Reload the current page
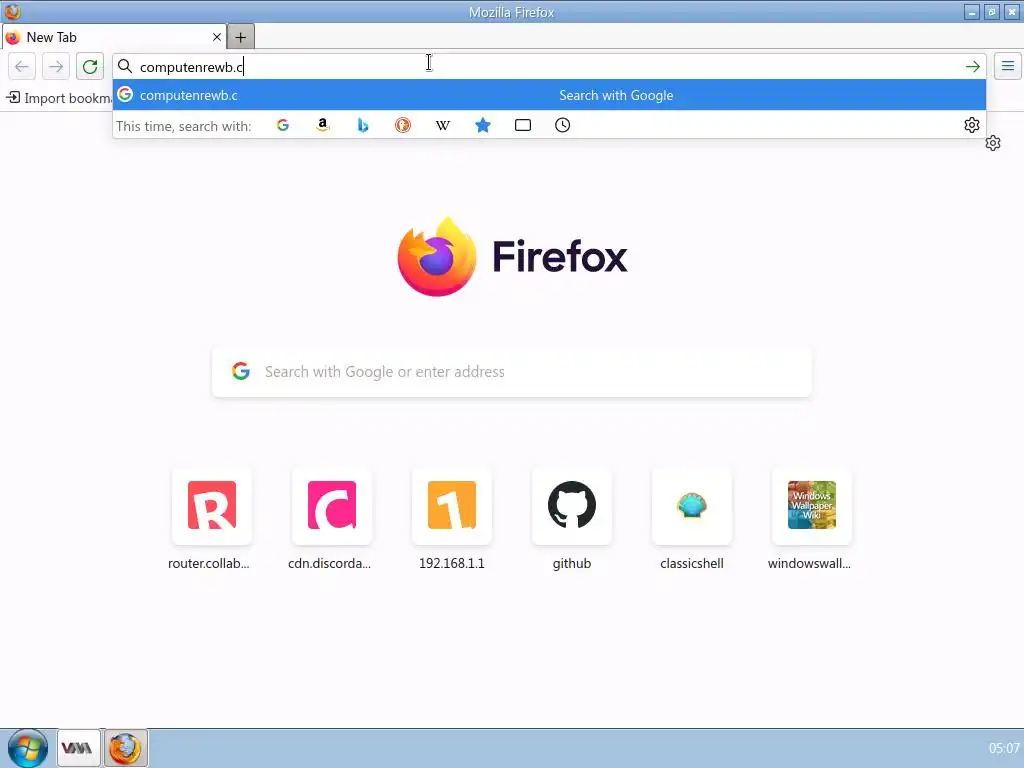The height and width of the screenshot is (768, 1024). pyautogui.click(x=90, y=67)
